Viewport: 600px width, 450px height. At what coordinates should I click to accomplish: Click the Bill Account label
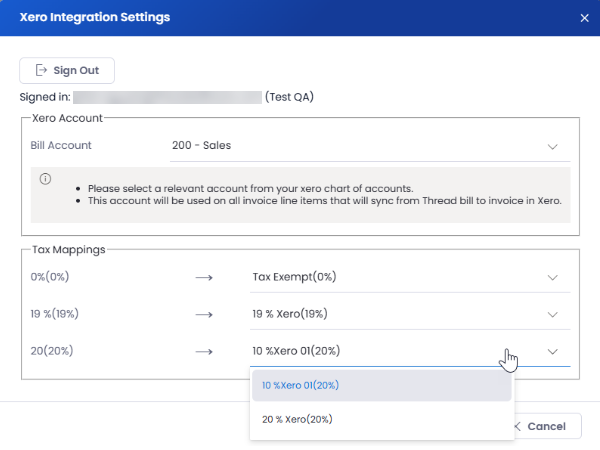61,145
